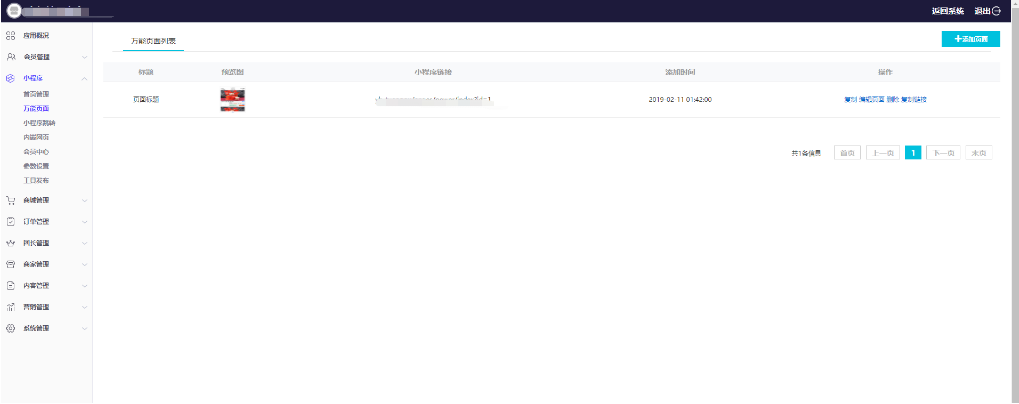The width and height of the screenshot is (1019, 404).
Task: Click the storefront icon in sidebar
Action: coord(10,264)
